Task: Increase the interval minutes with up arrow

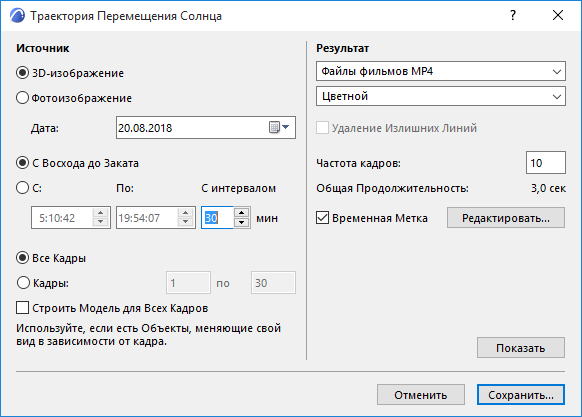Action: click(242, 213)
